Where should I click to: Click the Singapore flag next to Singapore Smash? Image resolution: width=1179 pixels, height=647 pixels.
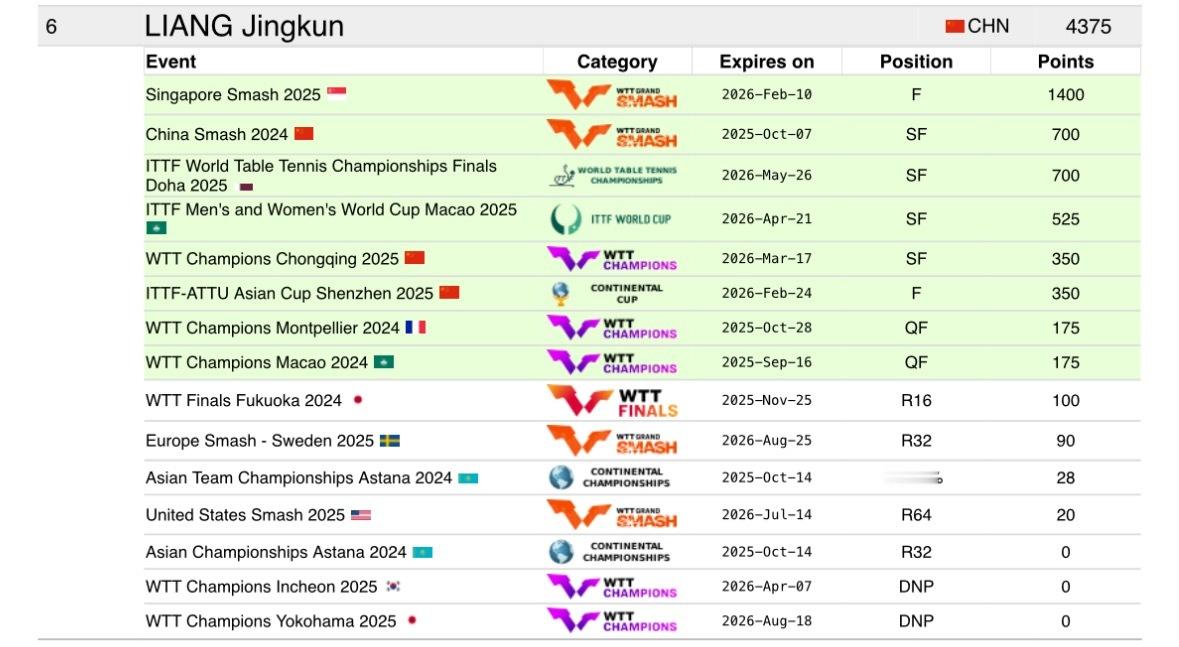336,93
